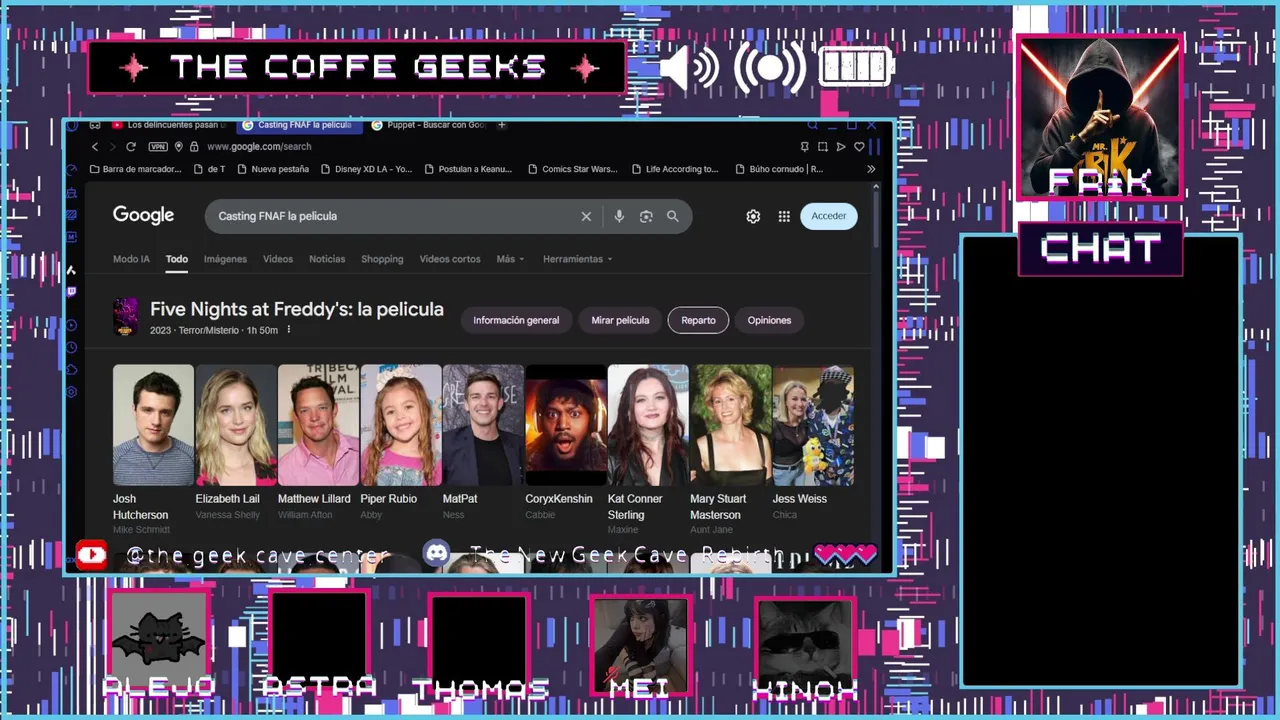Image resolution: width=1280 pixels, height=720 pixels.
Task: Open tab search magnifier in title bar
Action: coord(812,126)
